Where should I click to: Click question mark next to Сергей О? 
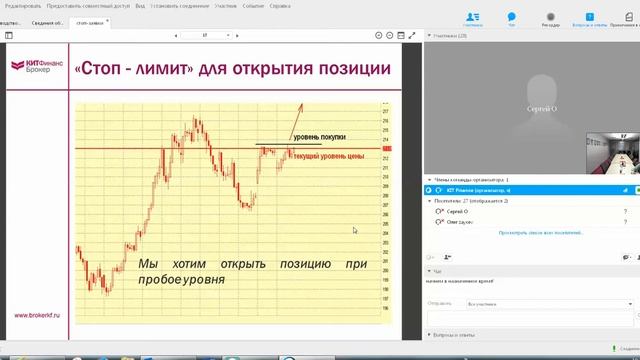tap(625, 211)
